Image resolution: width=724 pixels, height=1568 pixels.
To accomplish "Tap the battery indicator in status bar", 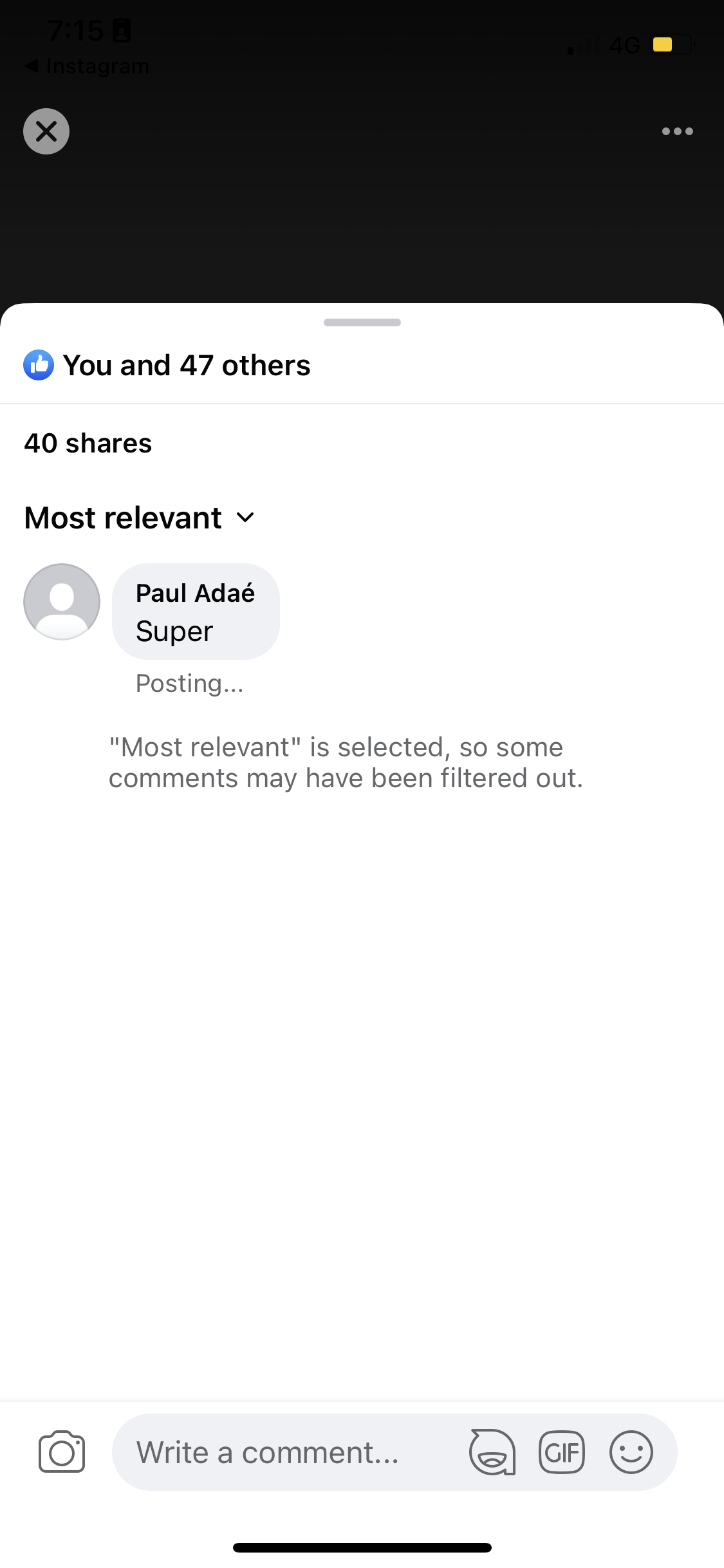I will [671, 45].
